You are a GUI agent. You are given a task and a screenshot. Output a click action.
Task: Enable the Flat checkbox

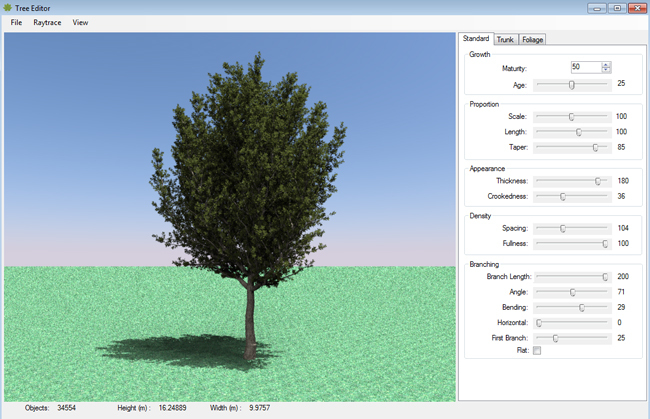537,351
